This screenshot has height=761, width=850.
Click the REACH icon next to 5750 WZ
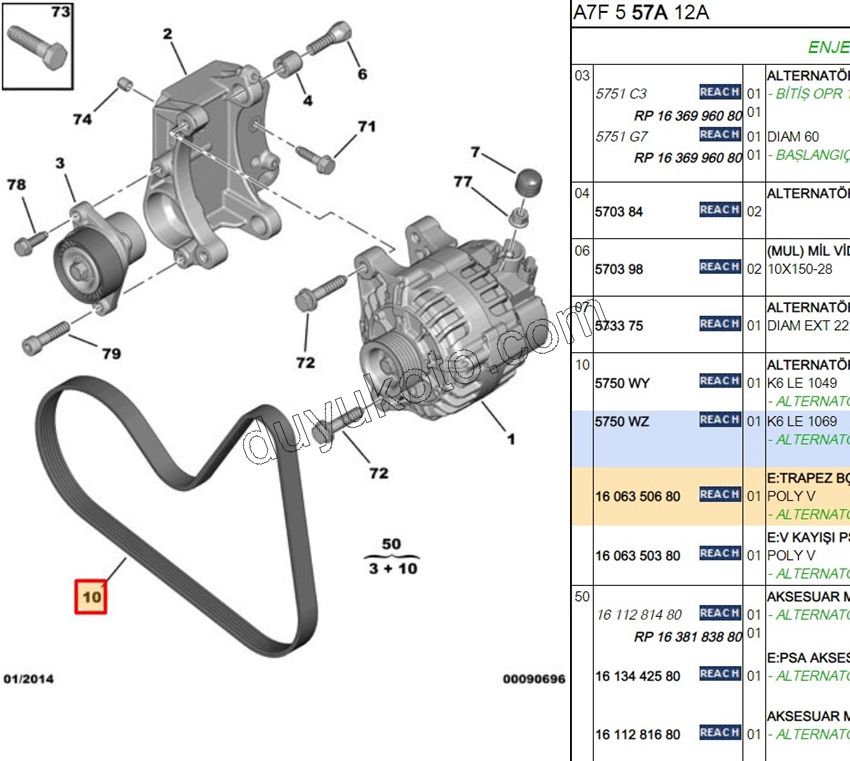click(718, 421)
